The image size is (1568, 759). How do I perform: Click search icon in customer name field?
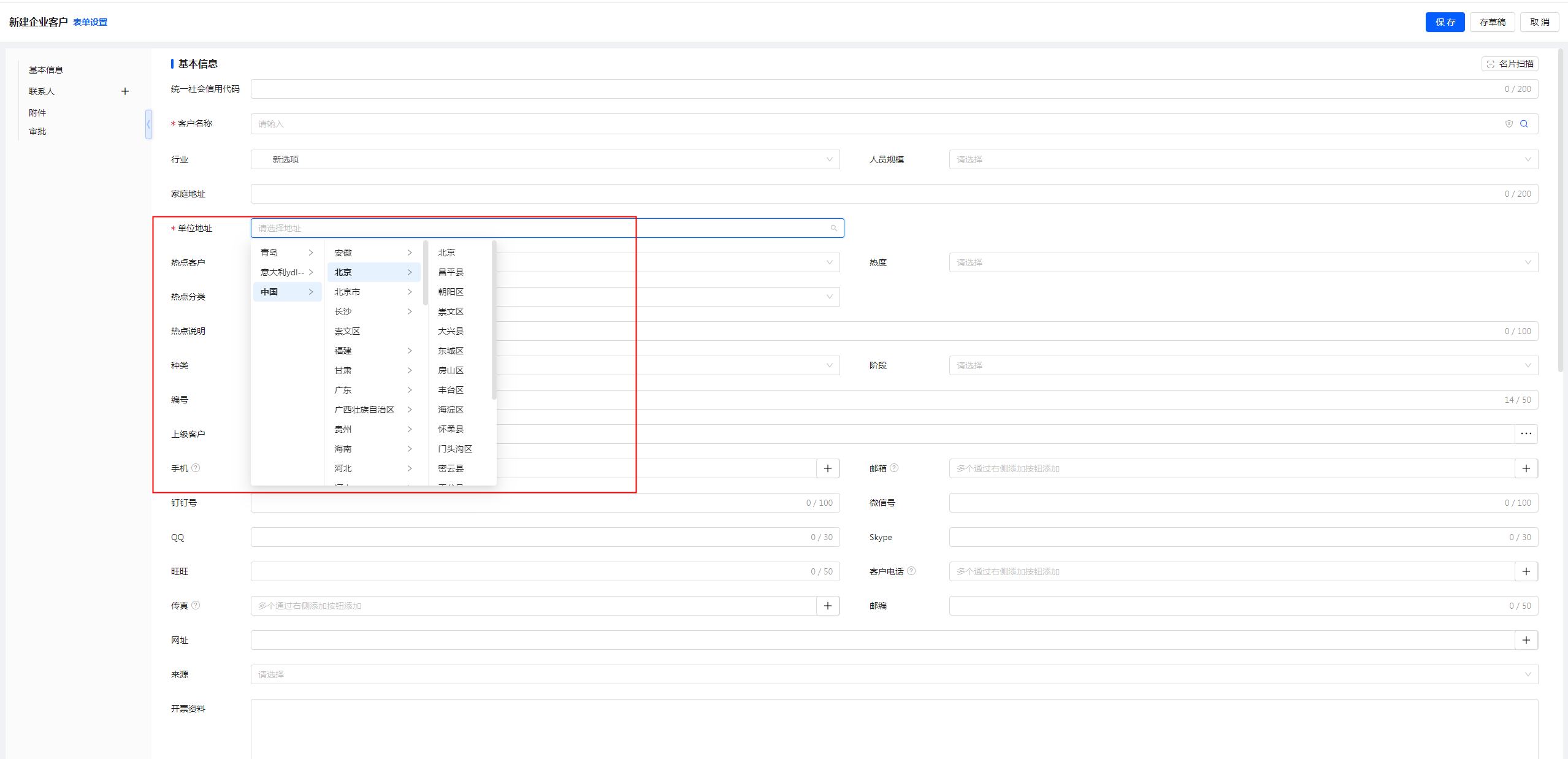tap(1524, 124)
